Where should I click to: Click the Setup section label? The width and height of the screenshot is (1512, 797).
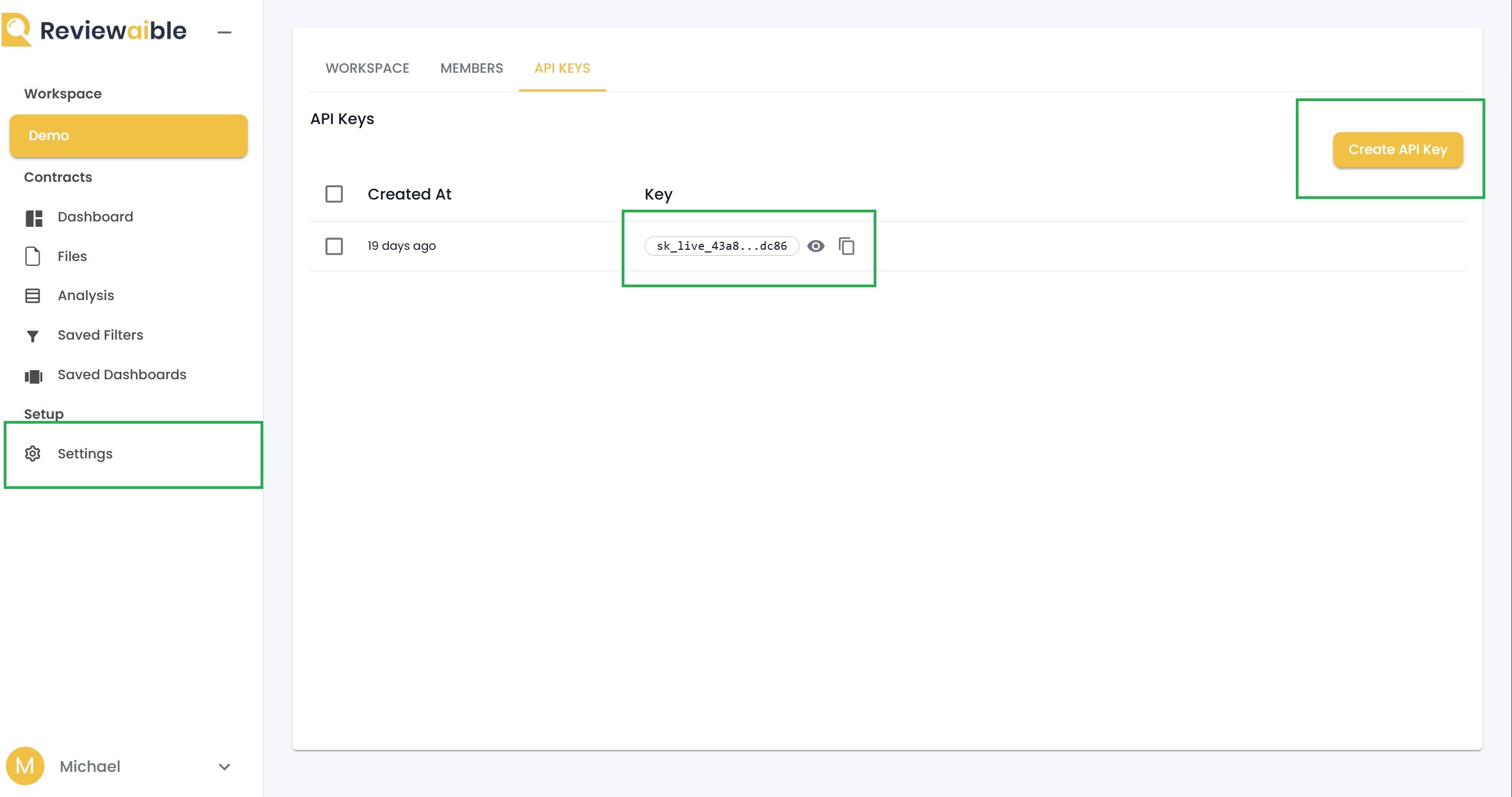pos(43,414)
